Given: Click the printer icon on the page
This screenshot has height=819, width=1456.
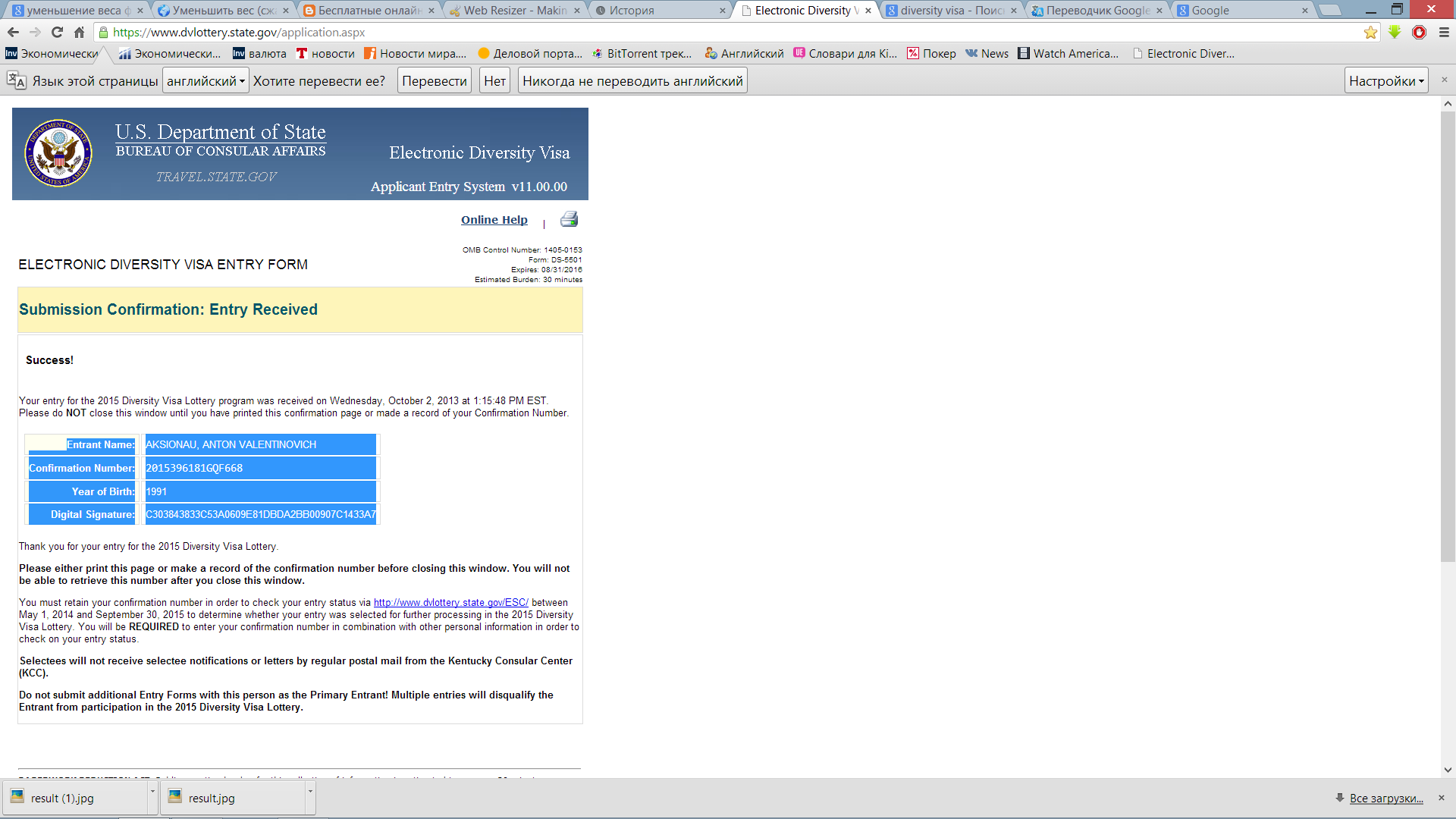Looking at the screenshot, I should click(x=569, y=220).
